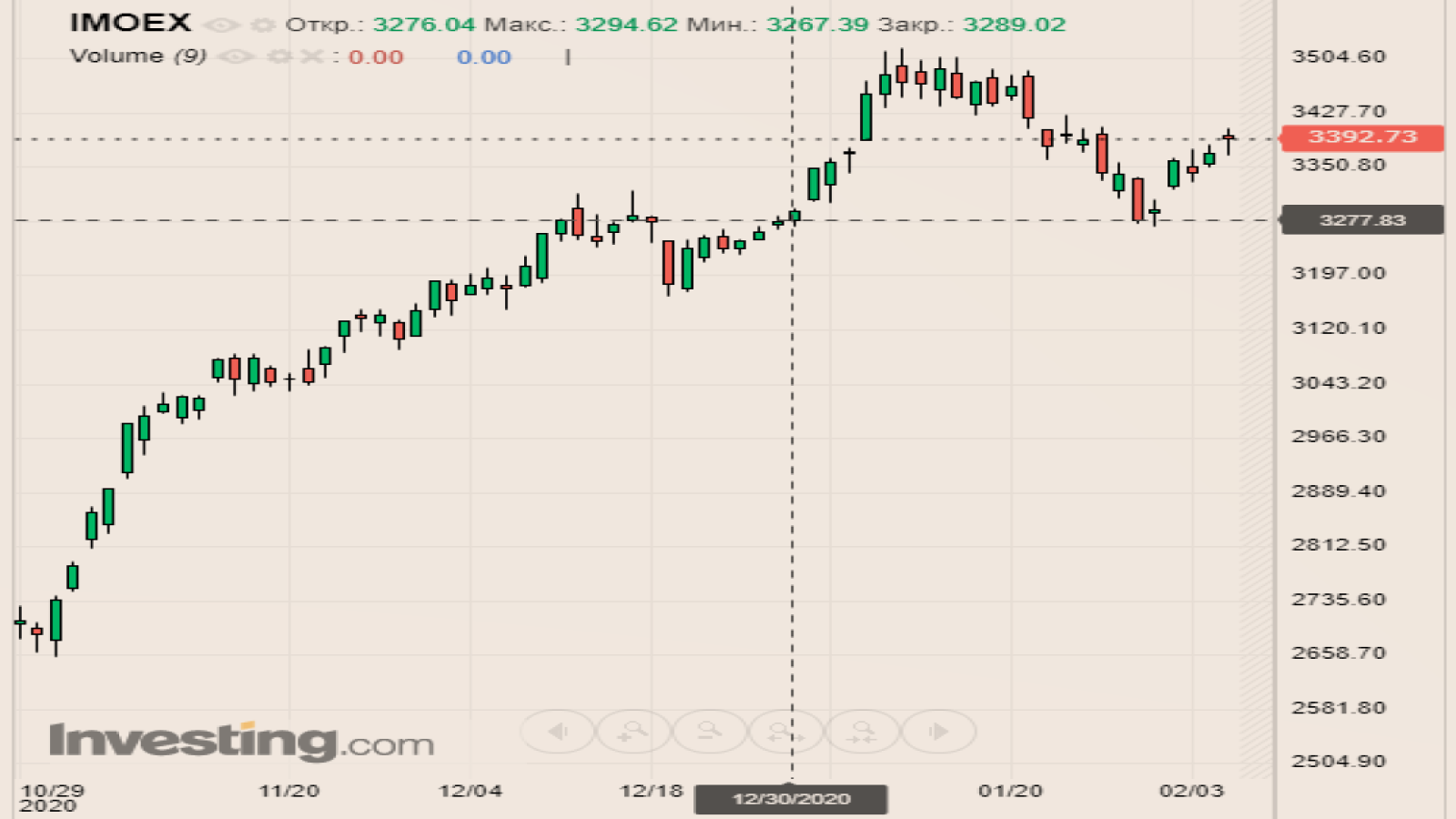This screenshot has width=1456, height=819.
Task: Click price axis label 3197.00
Action: (x=1339, y=273)
